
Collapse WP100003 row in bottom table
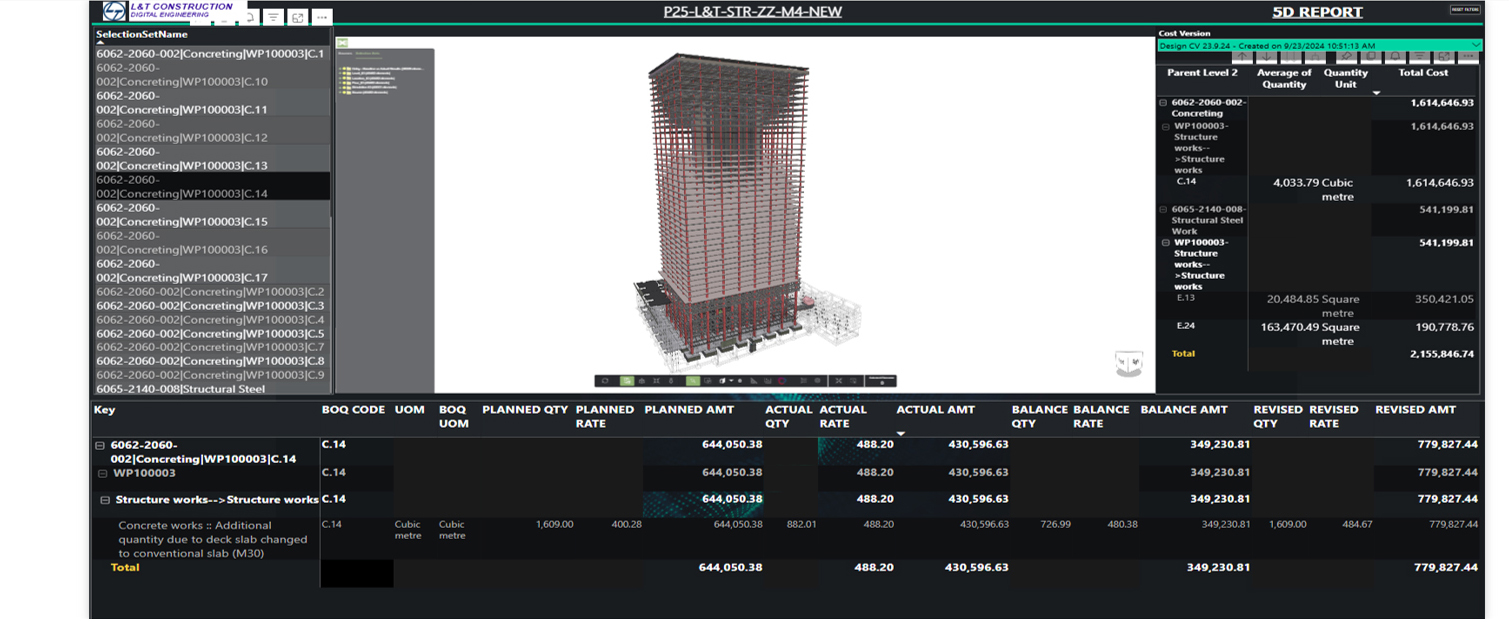[101, 473]
